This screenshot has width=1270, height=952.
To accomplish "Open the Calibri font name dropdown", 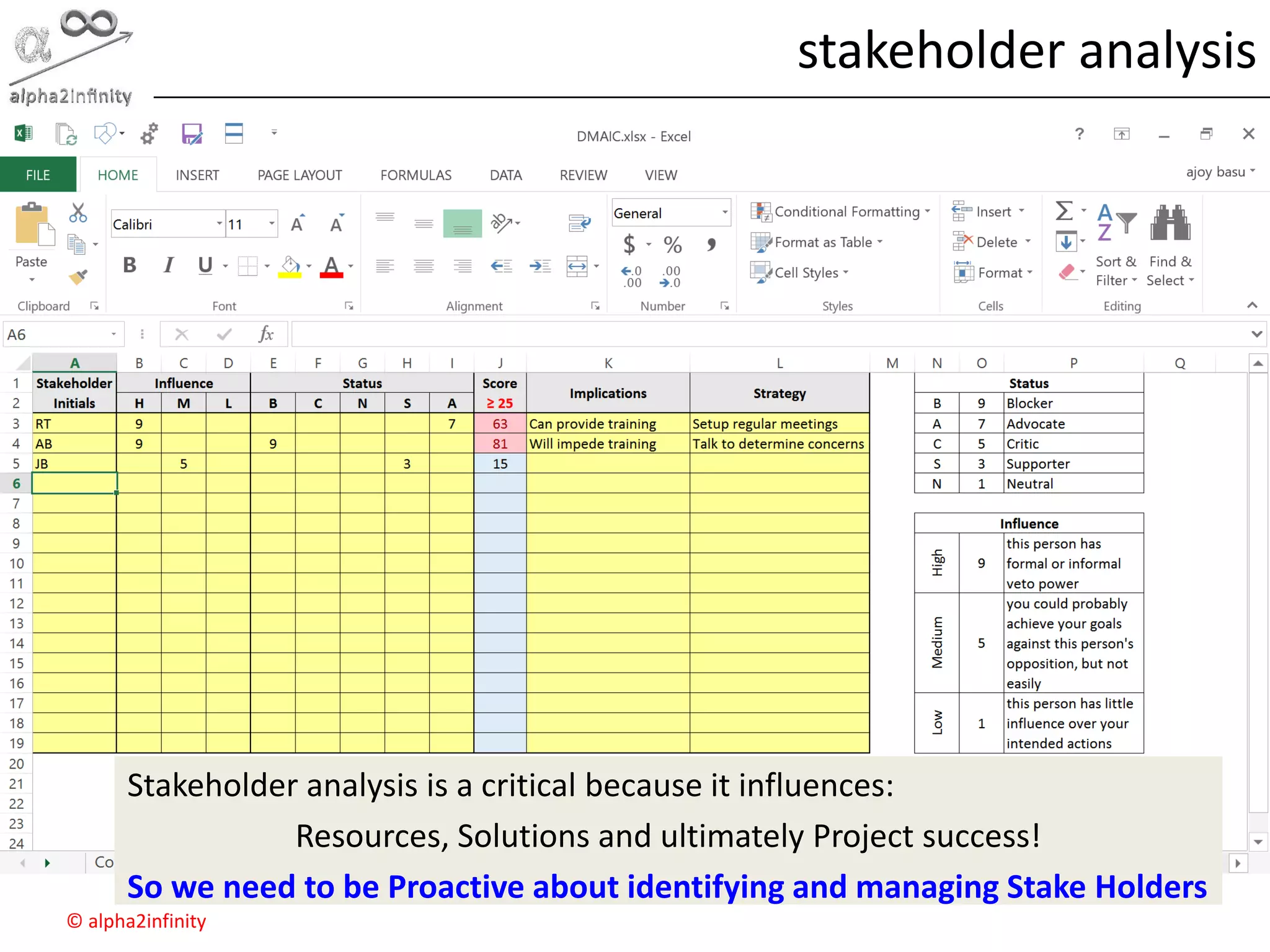I will [220, 224].
